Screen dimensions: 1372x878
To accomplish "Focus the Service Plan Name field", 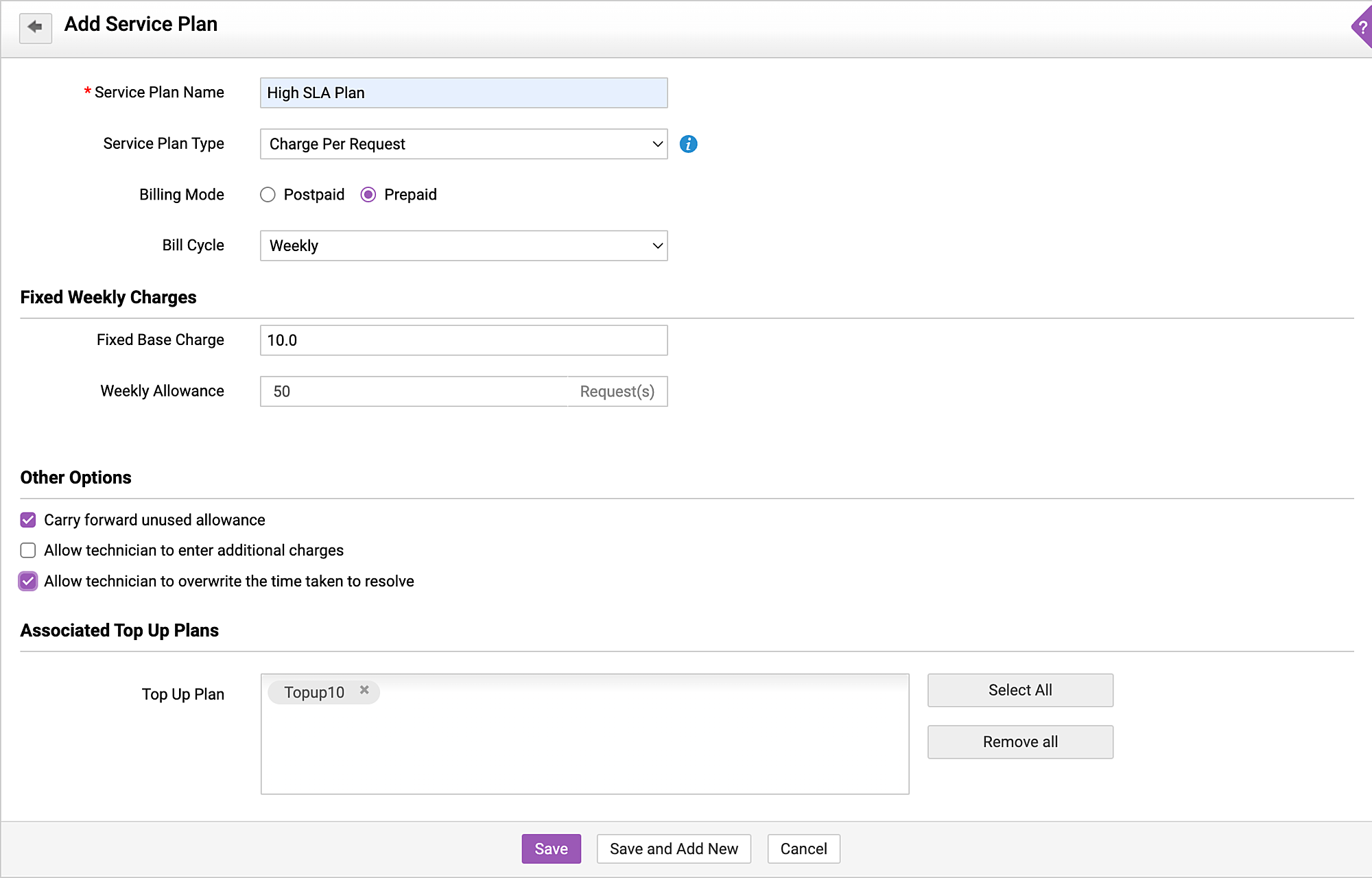I will 464,93.
